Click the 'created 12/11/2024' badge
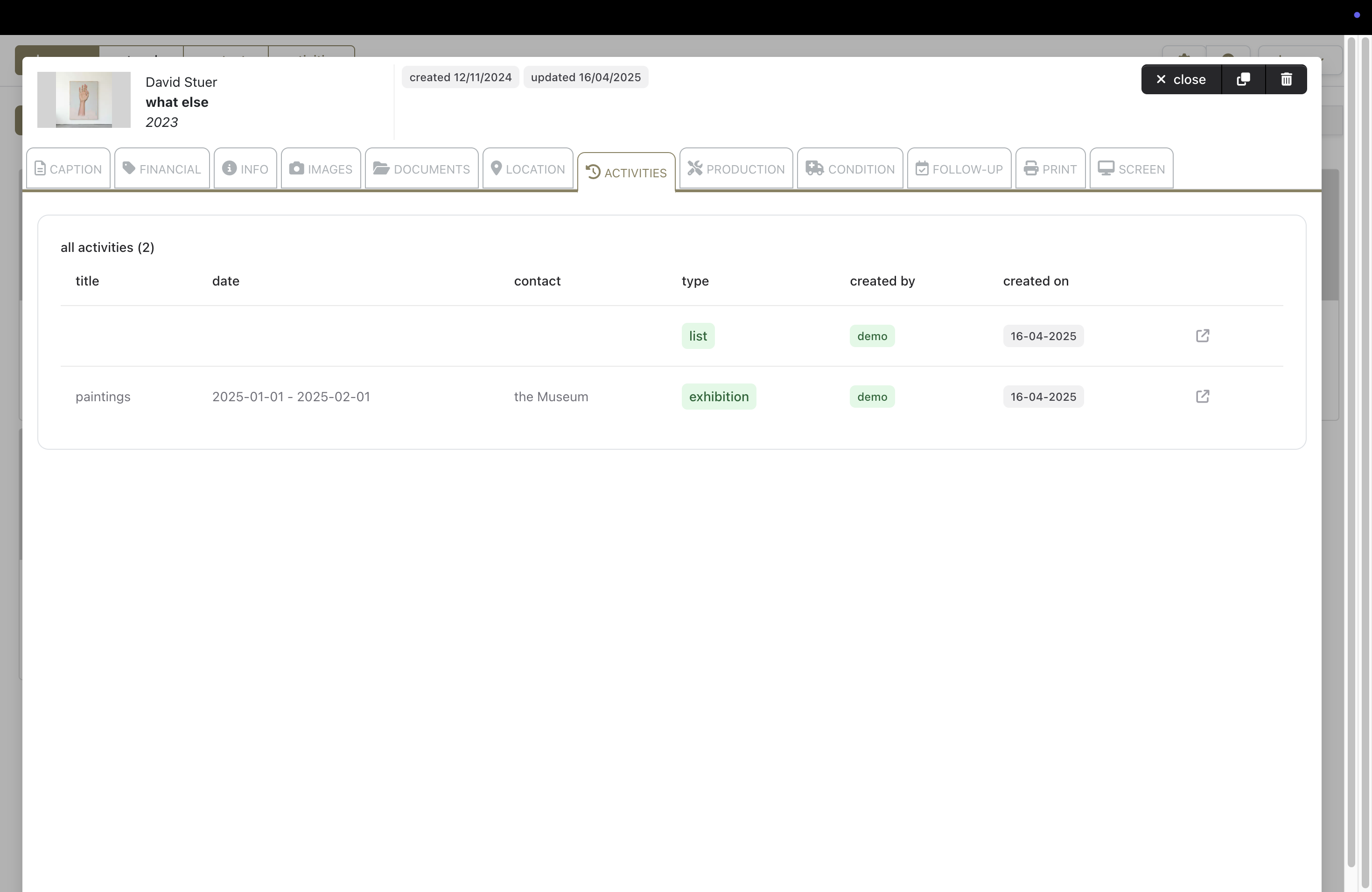This screenshot has height=892, width=1372. point(461,77)
